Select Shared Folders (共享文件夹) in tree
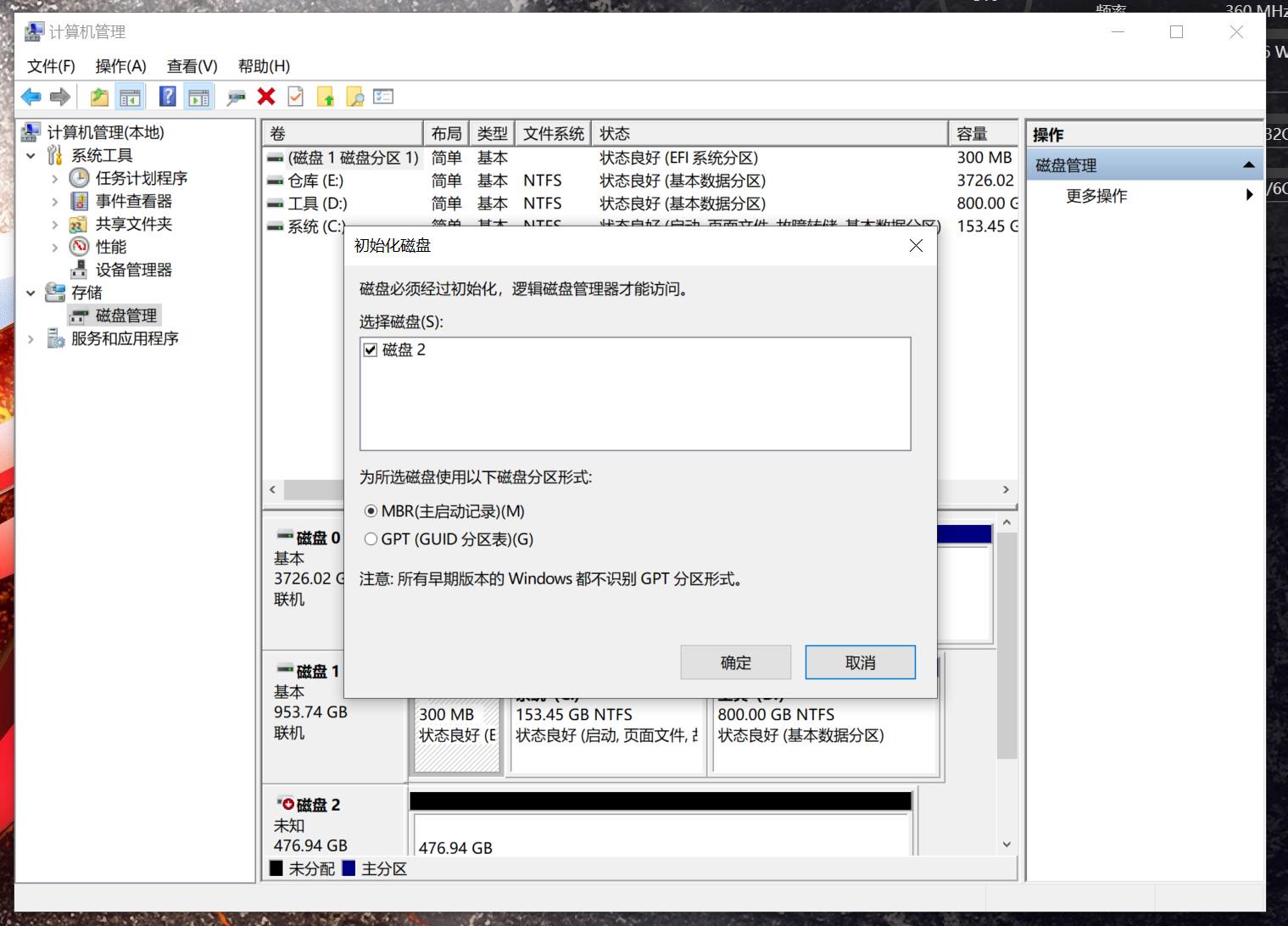This screenshot has width=1288, height=926. click(x=133, y=224)
